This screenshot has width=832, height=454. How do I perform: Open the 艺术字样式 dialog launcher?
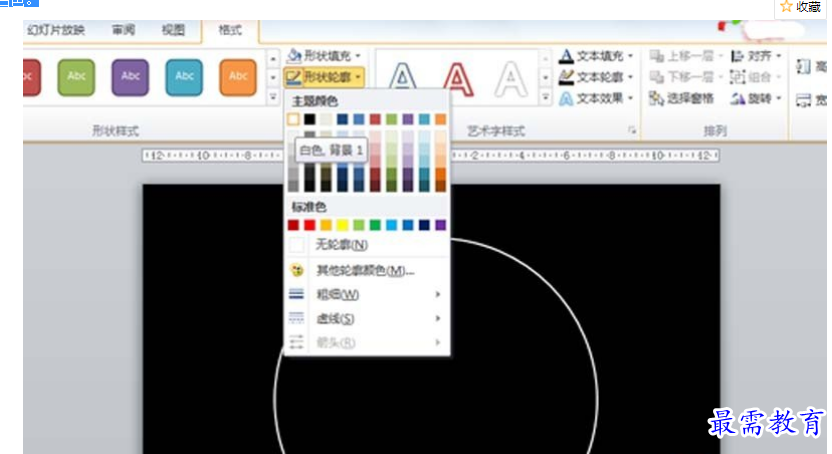coord(631,130)
